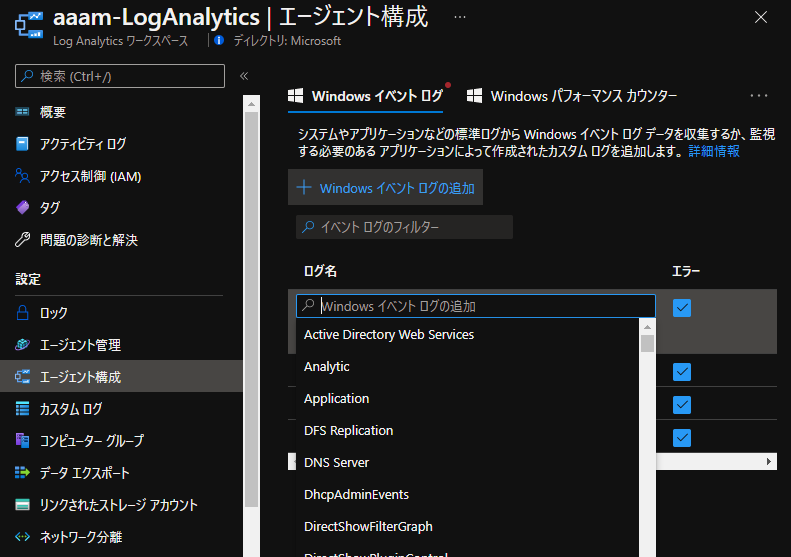Open アクティビティ ログ activity log icon
The width and height of the screenshot is (791, 557).
coord(22,144)
